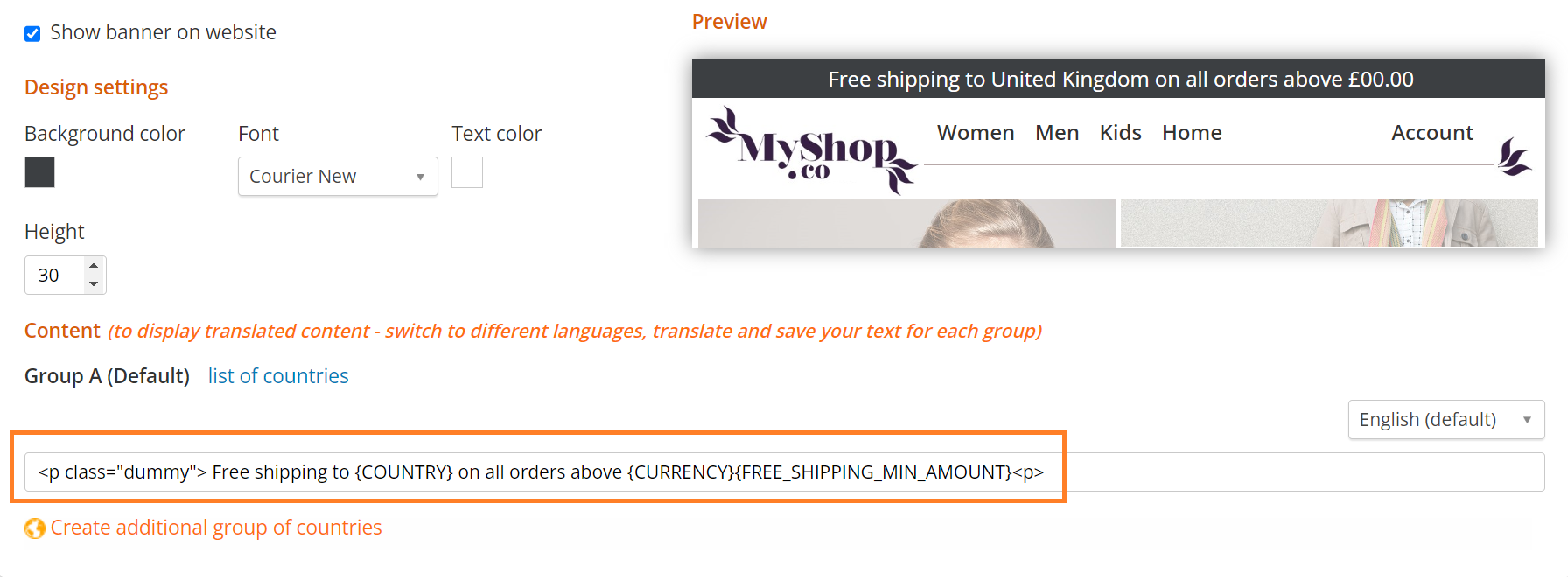Click the Font dropdown arrow

(421, 178)
